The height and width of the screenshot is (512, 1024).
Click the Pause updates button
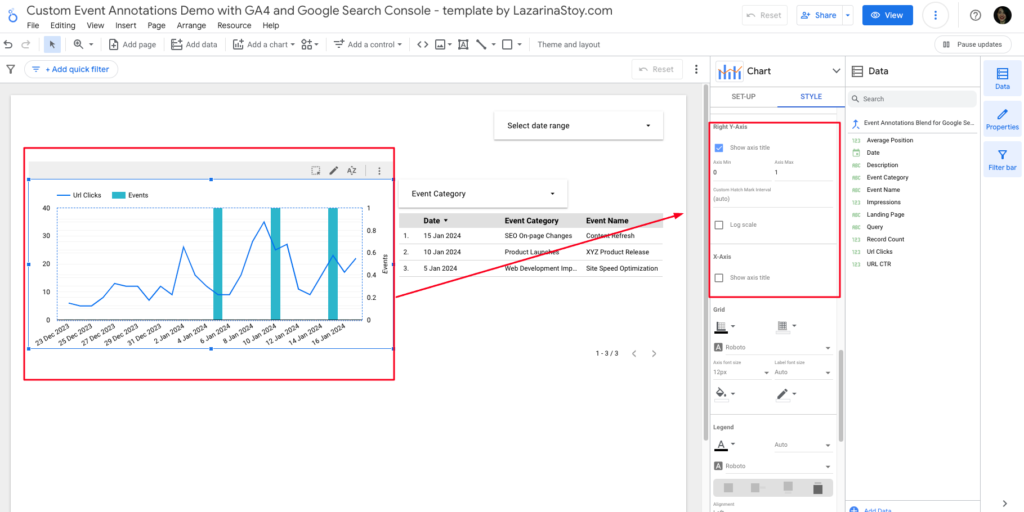pyautogui.click(x=973, y=44)
